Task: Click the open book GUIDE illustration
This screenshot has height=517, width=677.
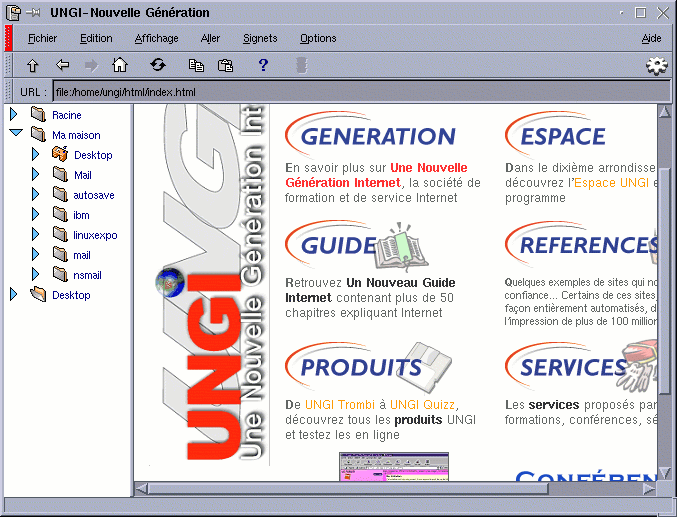Action: [x=401, y=247]
